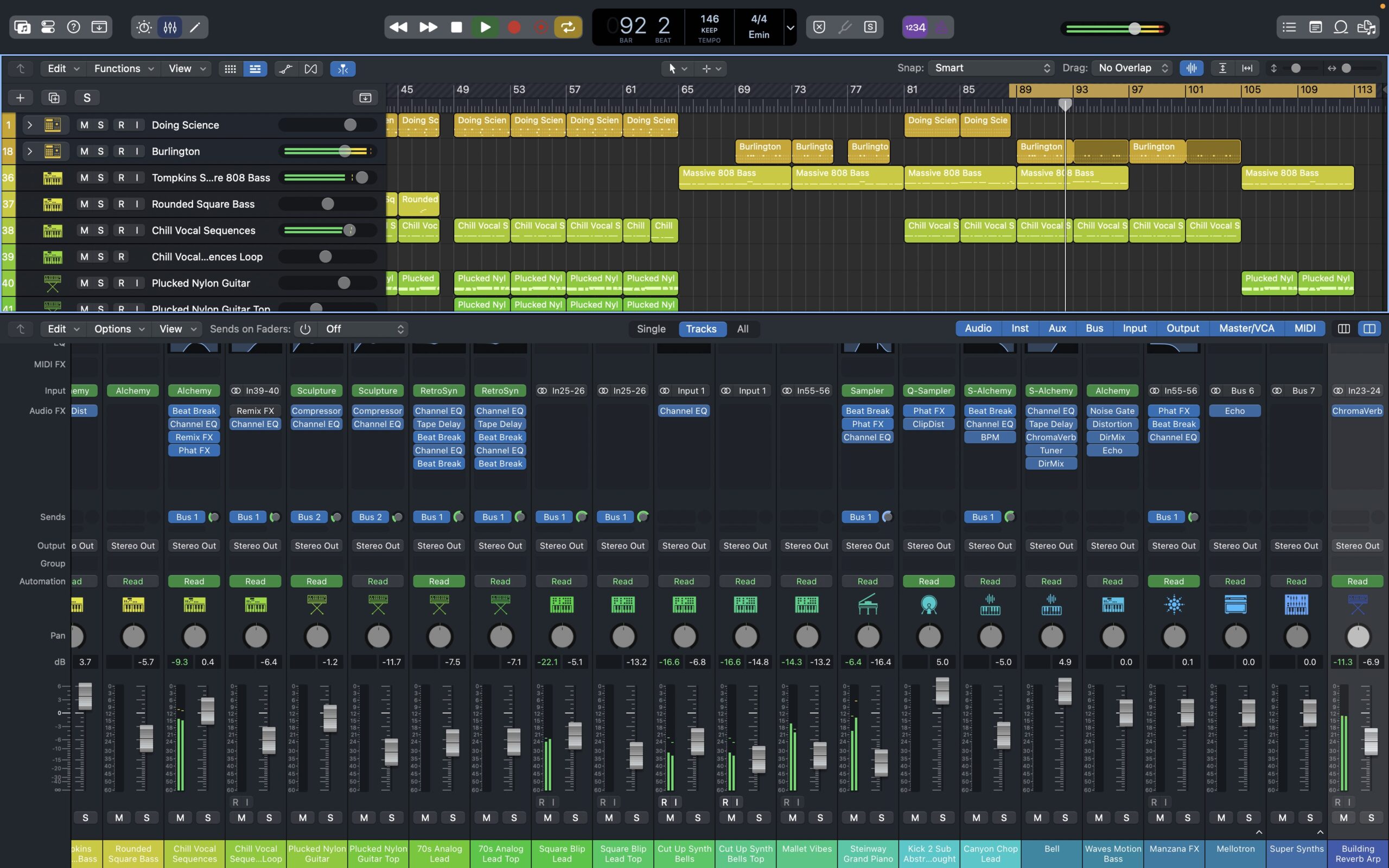Click the Echo plugin on Mellotron strip
The width and height of the screenshot is (1389, 868).
point(1234,411)
